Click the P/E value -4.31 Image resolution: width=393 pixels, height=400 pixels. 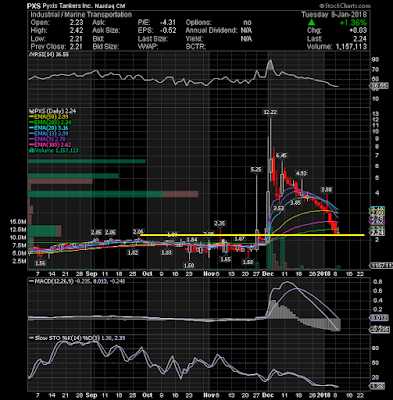click(169, 22)
